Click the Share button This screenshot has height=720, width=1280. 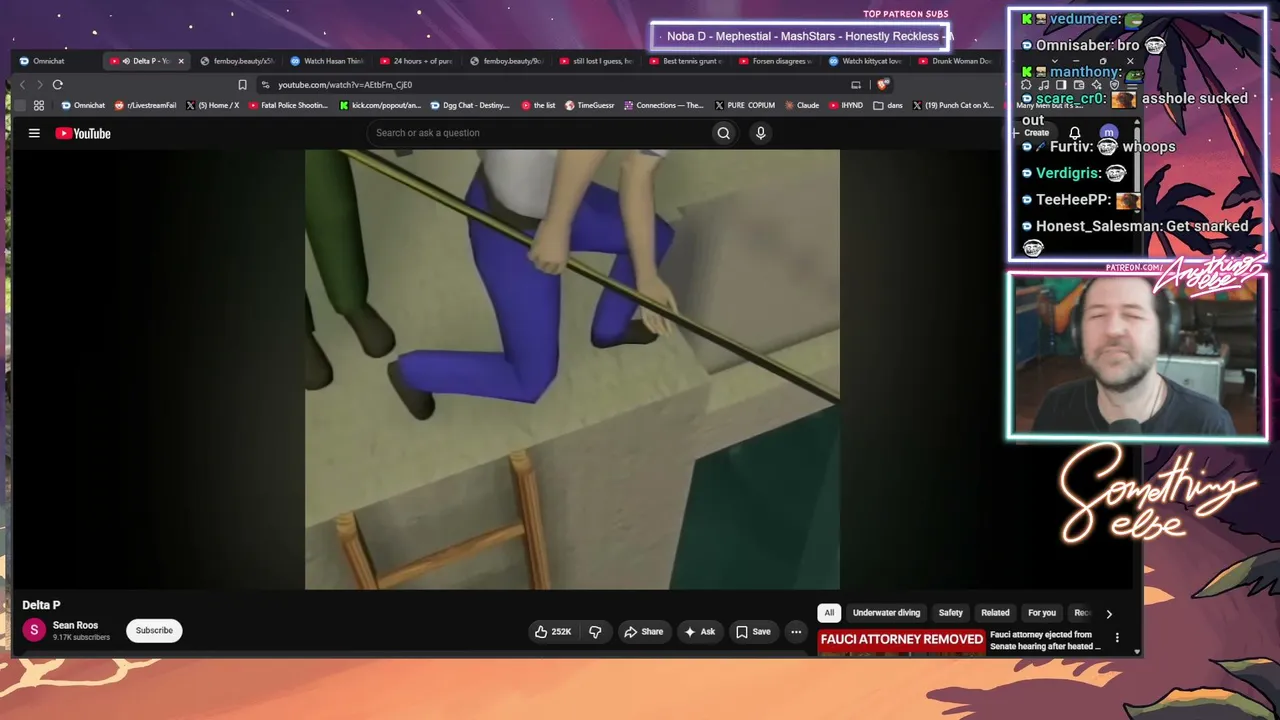pyautogui.click(x=643, y=632)
